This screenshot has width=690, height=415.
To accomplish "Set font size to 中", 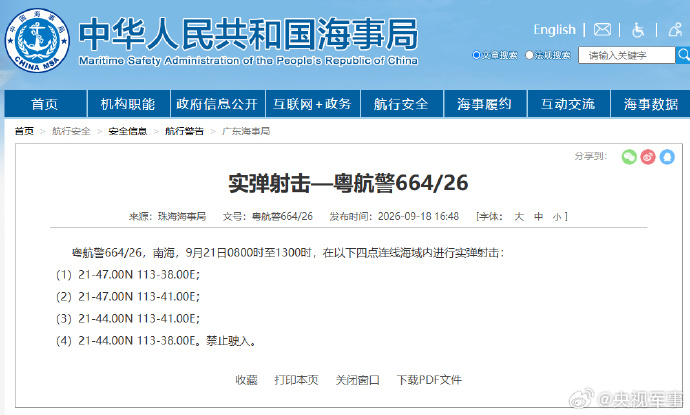I will tap(539, 217).
